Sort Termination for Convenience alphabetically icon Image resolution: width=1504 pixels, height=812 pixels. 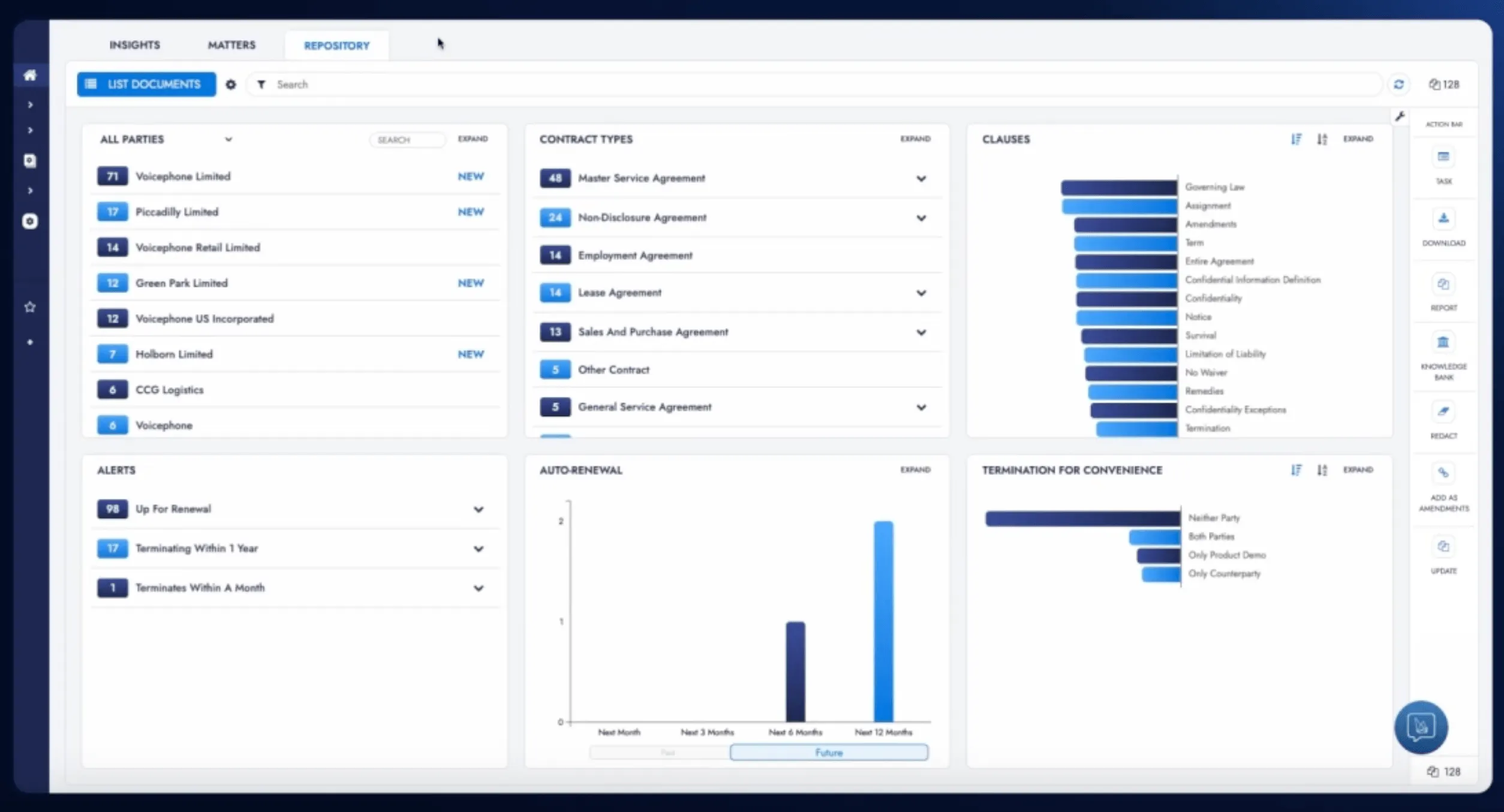pyautogui.click(x=1322, y=470)
